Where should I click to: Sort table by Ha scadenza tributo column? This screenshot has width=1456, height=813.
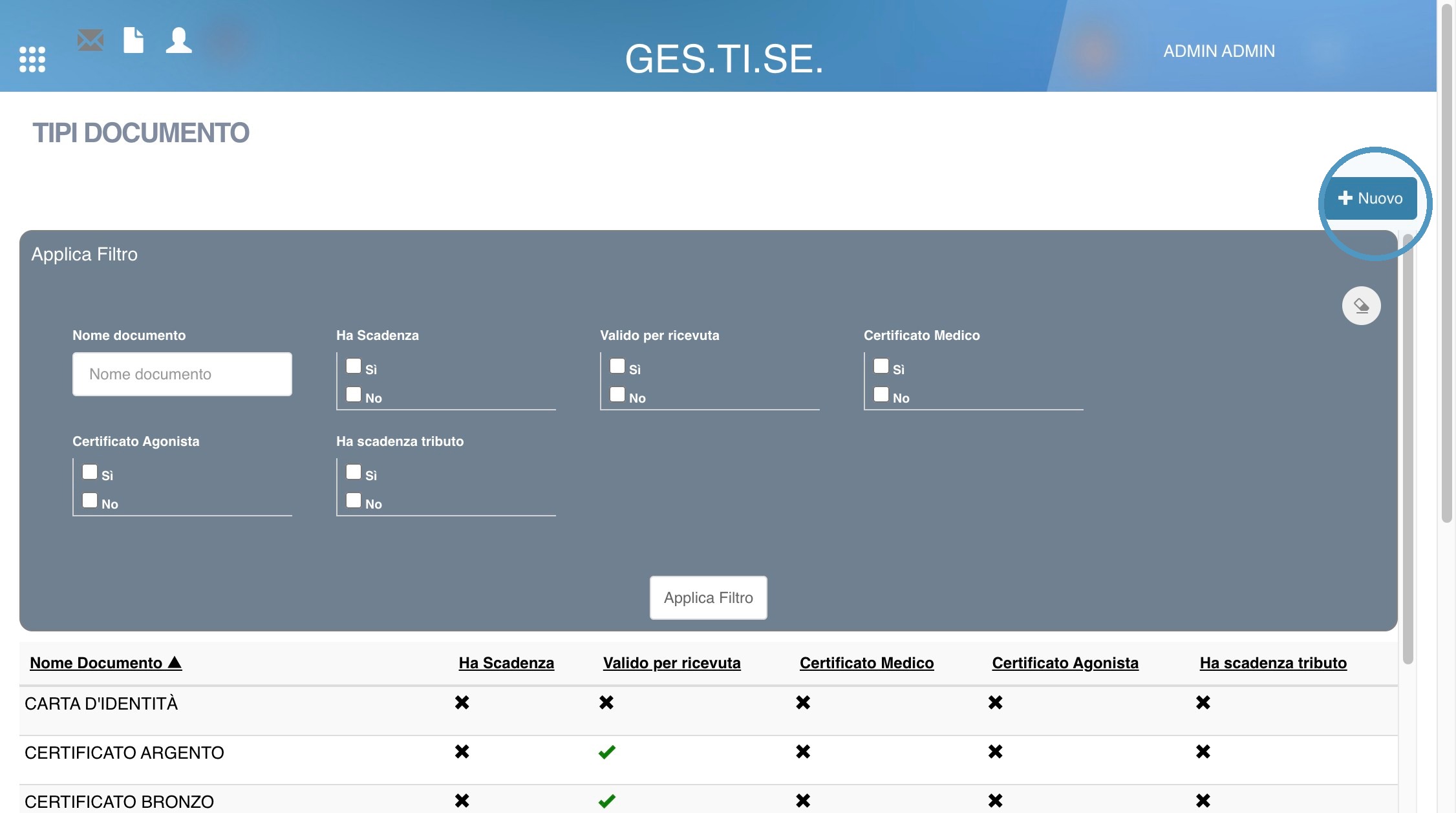click(1273, 663)
